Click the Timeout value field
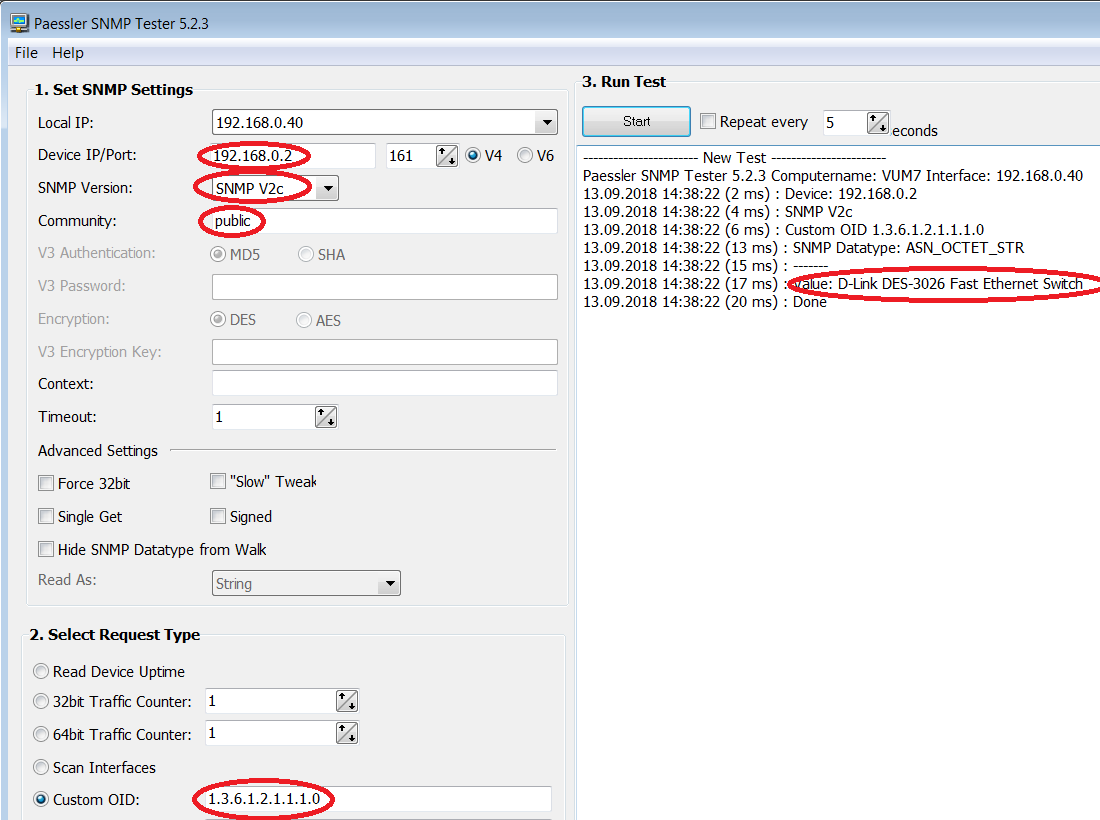Viewport: 1100px width, 820px height. (x=263, y=417)
